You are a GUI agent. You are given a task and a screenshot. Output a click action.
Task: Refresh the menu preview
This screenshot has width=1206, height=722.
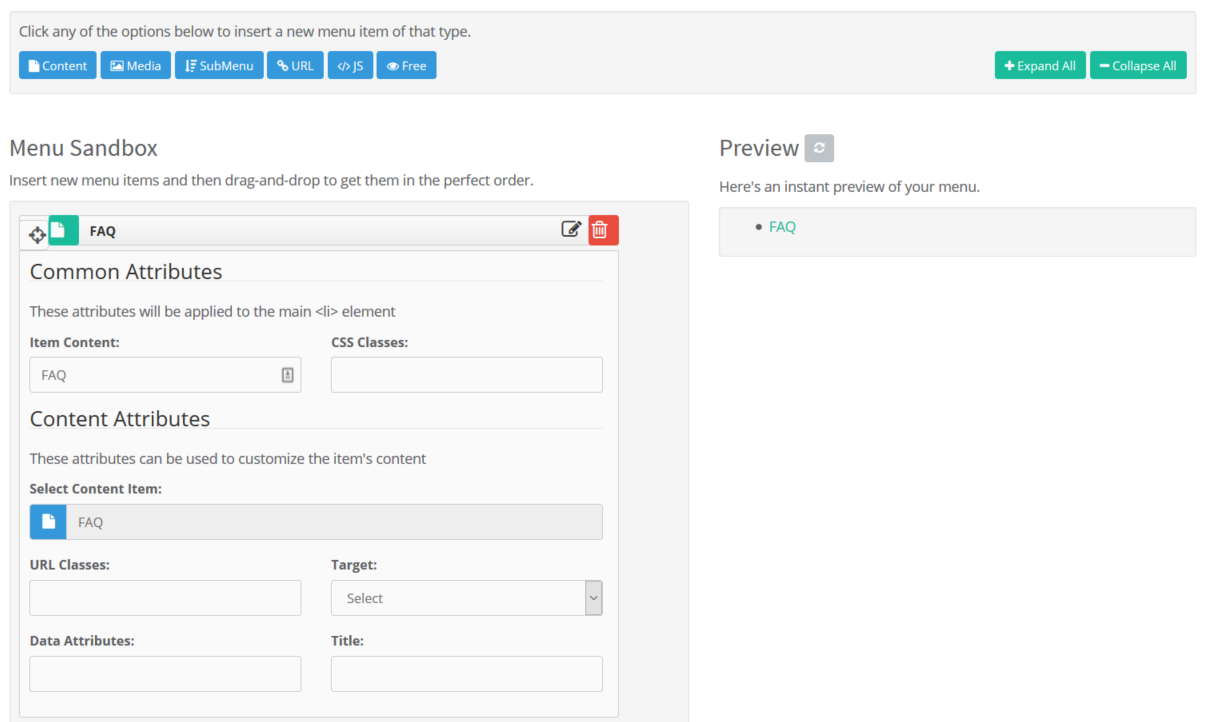coord(818,148)
